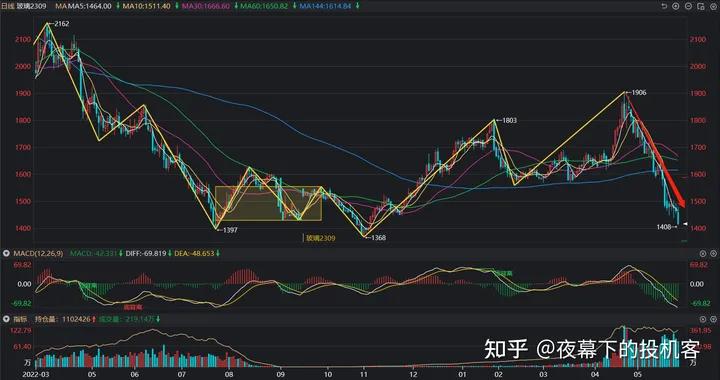The width and height of the screenshot is (720, 380).
Task: Click the MA10:1511.40 indicator value
Action: tap(146, 6)
